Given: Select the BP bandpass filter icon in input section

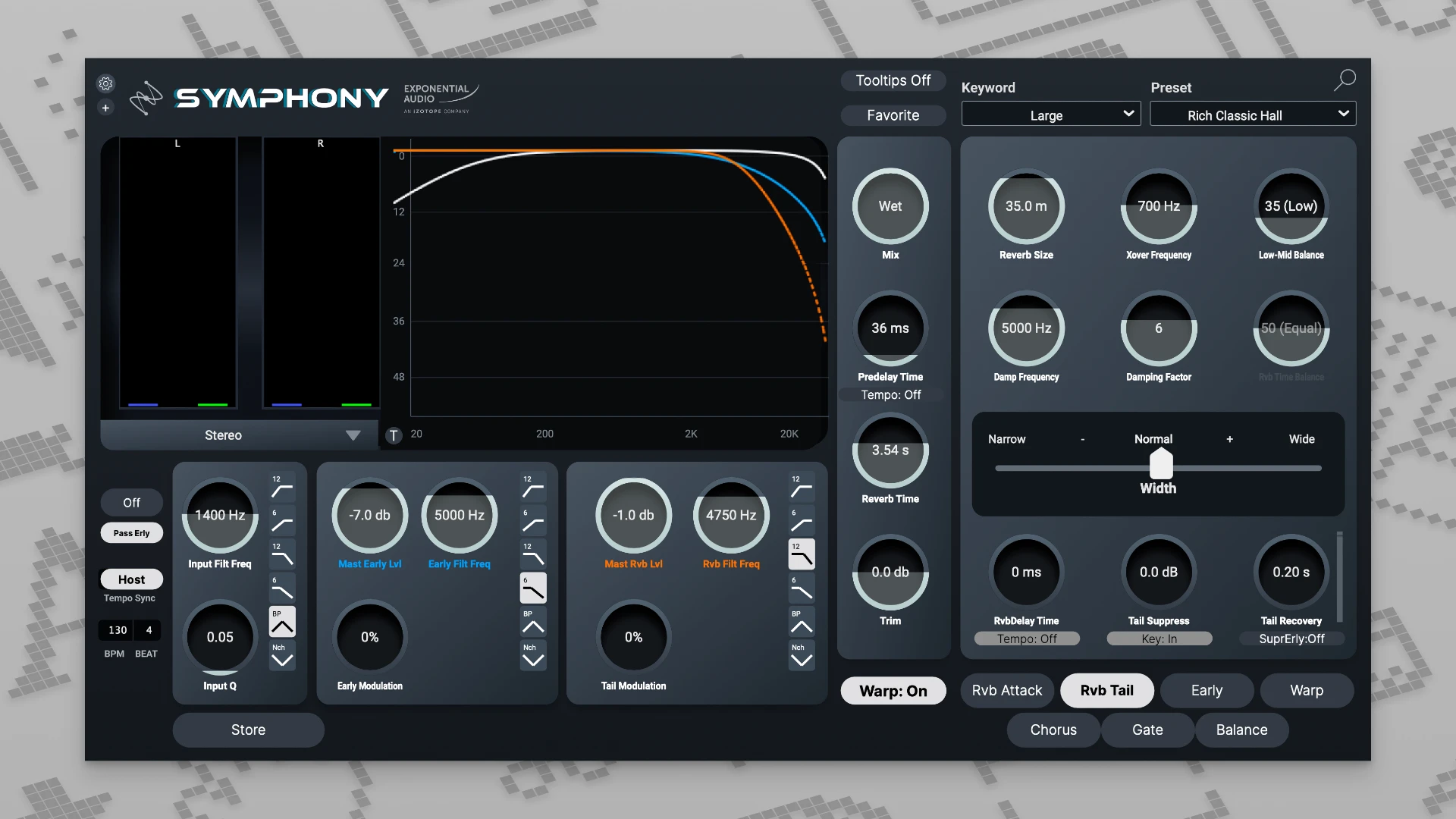Looking at the screenshot, I should [x=281, y=621].
